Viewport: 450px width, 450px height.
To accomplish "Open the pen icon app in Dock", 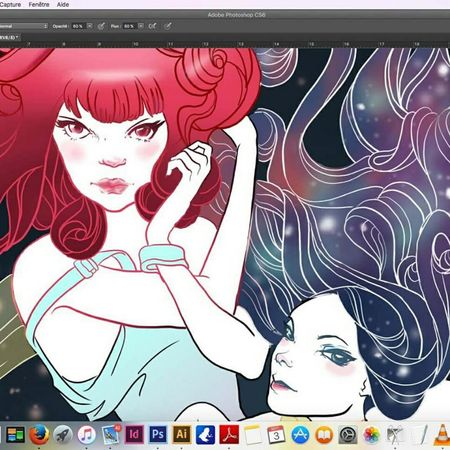I will (x=421, y=435).
